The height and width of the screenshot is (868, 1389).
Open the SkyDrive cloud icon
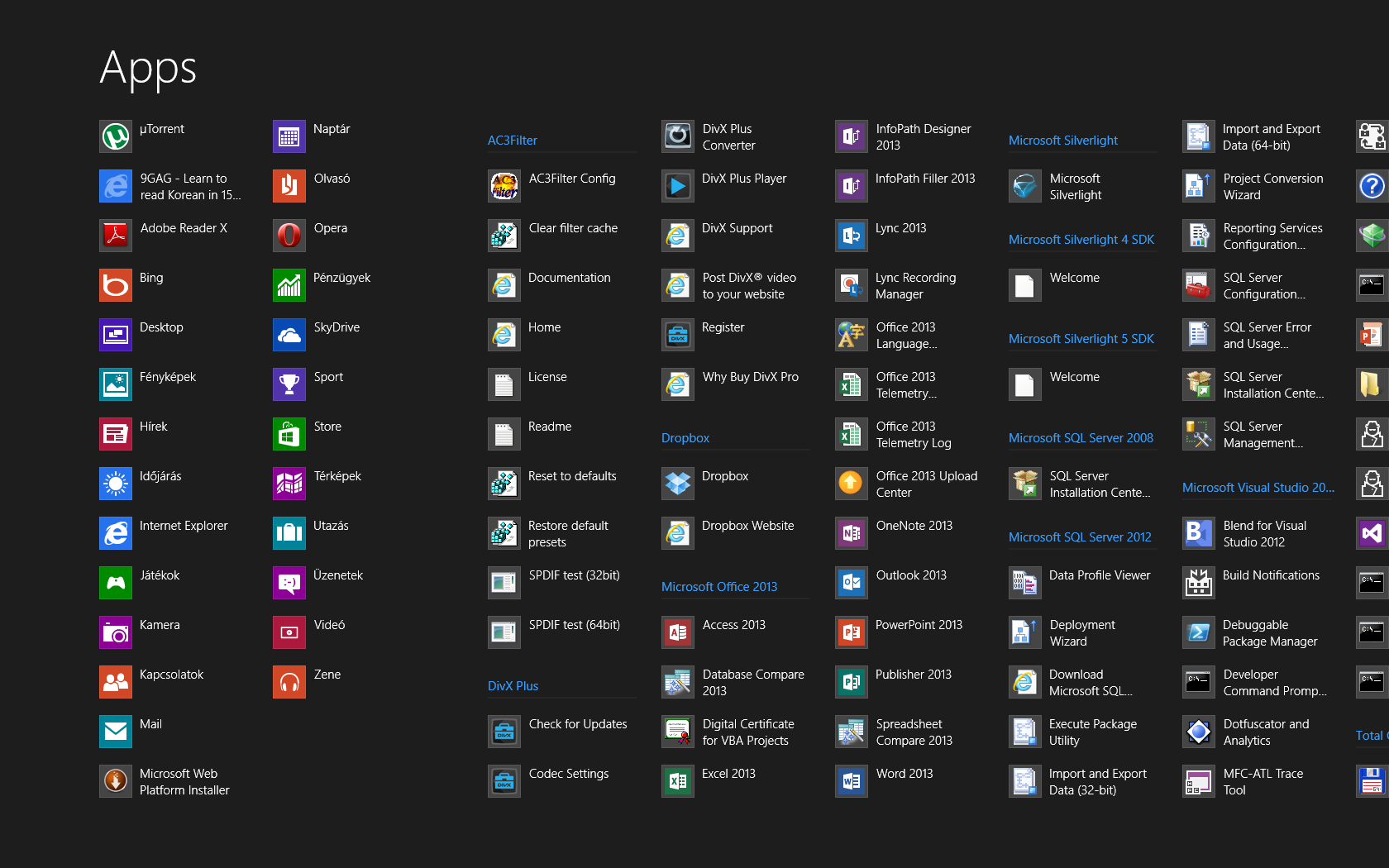pyautogui.click(x=289, y=335)
